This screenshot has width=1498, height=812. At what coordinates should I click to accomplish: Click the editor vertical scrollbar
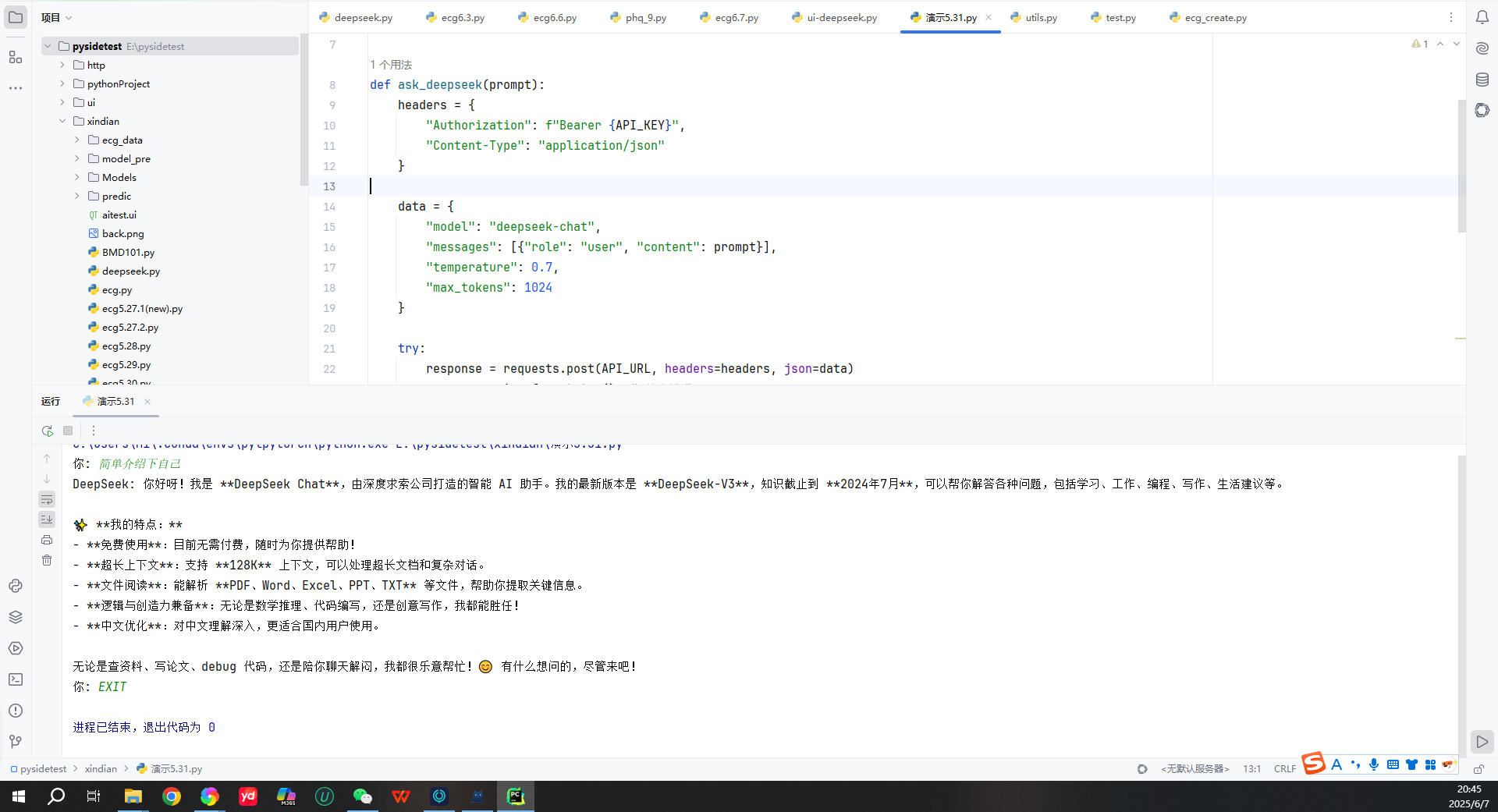pyautogui.click(x=1461, y=165)
